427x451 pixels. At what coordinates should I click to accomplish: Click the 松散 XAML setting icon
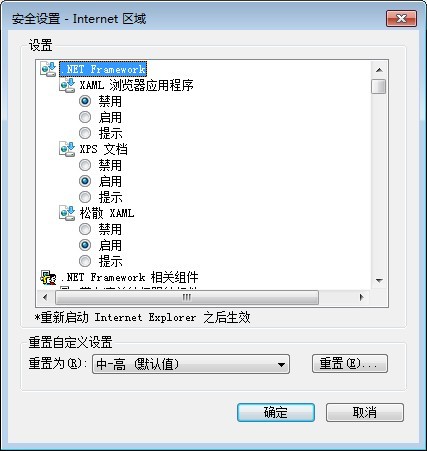click(x=67, y=213)
